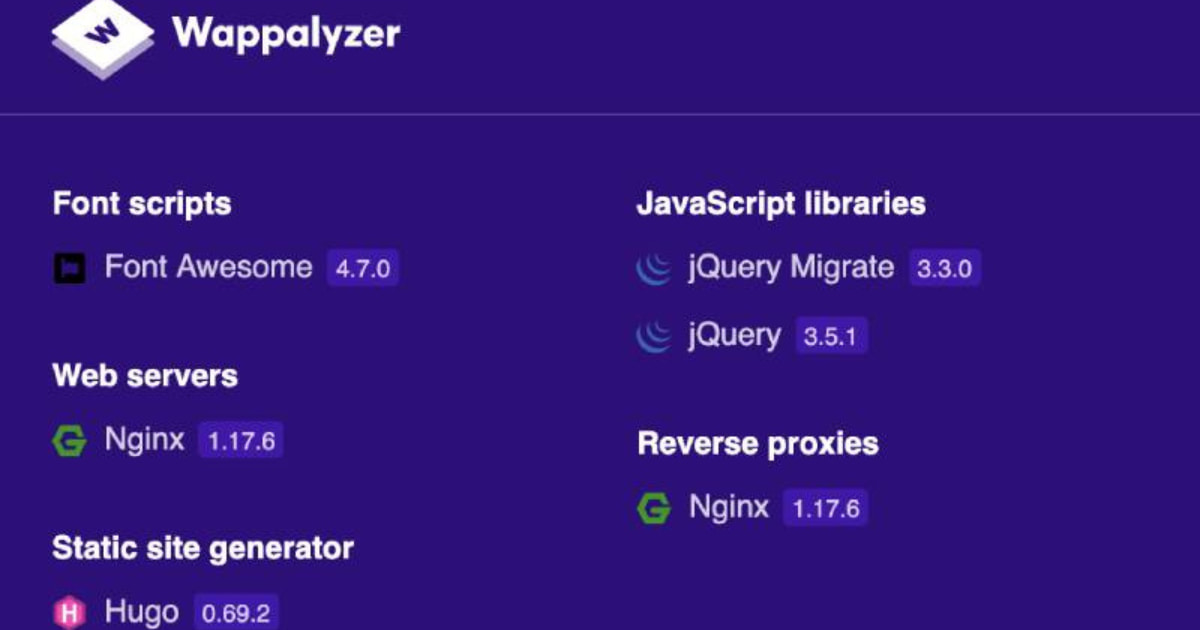Select Nginx under Reverse proxies
Image resolution: width=1200 pixels, height=630 pixels.
[728, 508]
